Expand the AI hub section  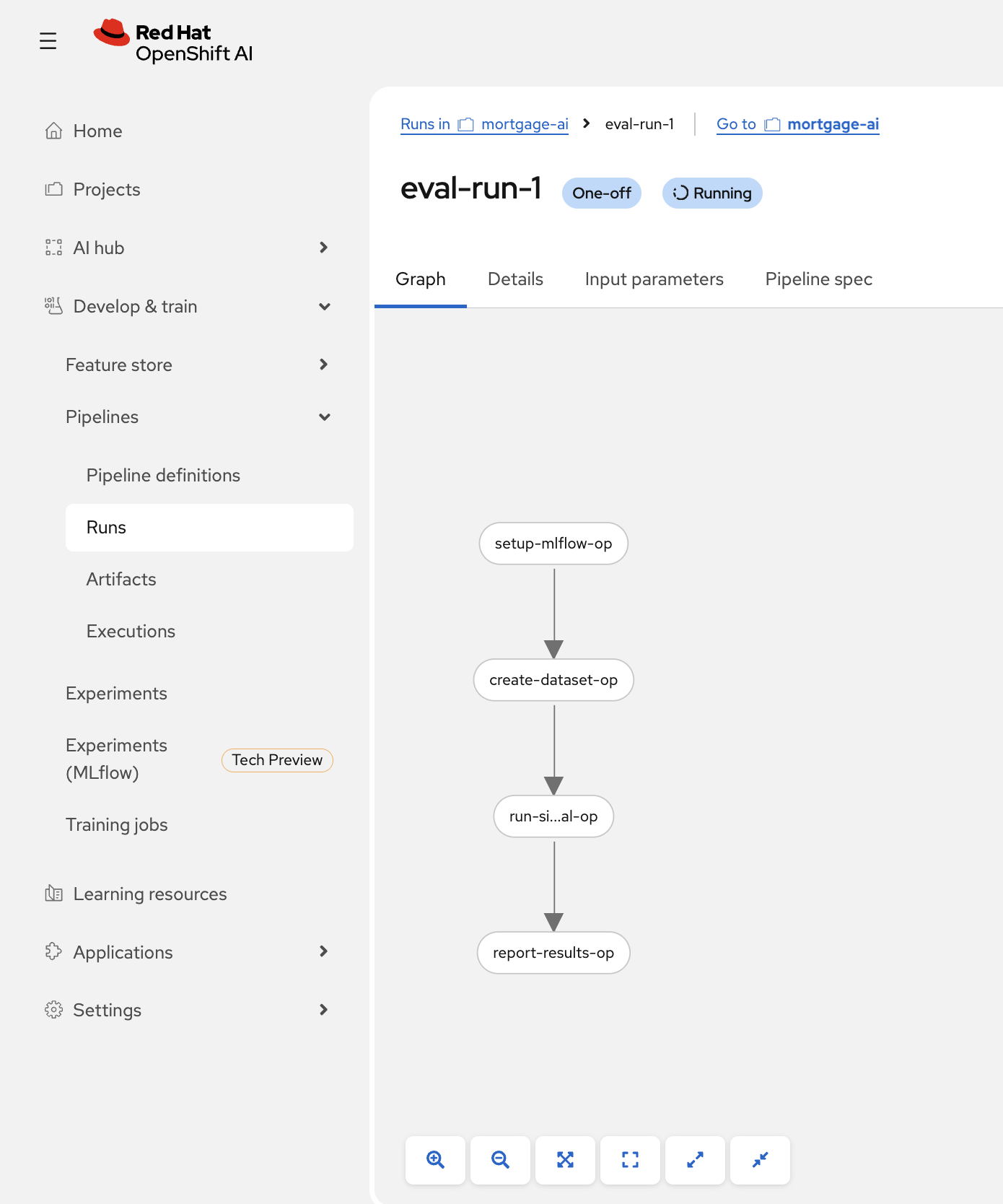tap(324, 248)
